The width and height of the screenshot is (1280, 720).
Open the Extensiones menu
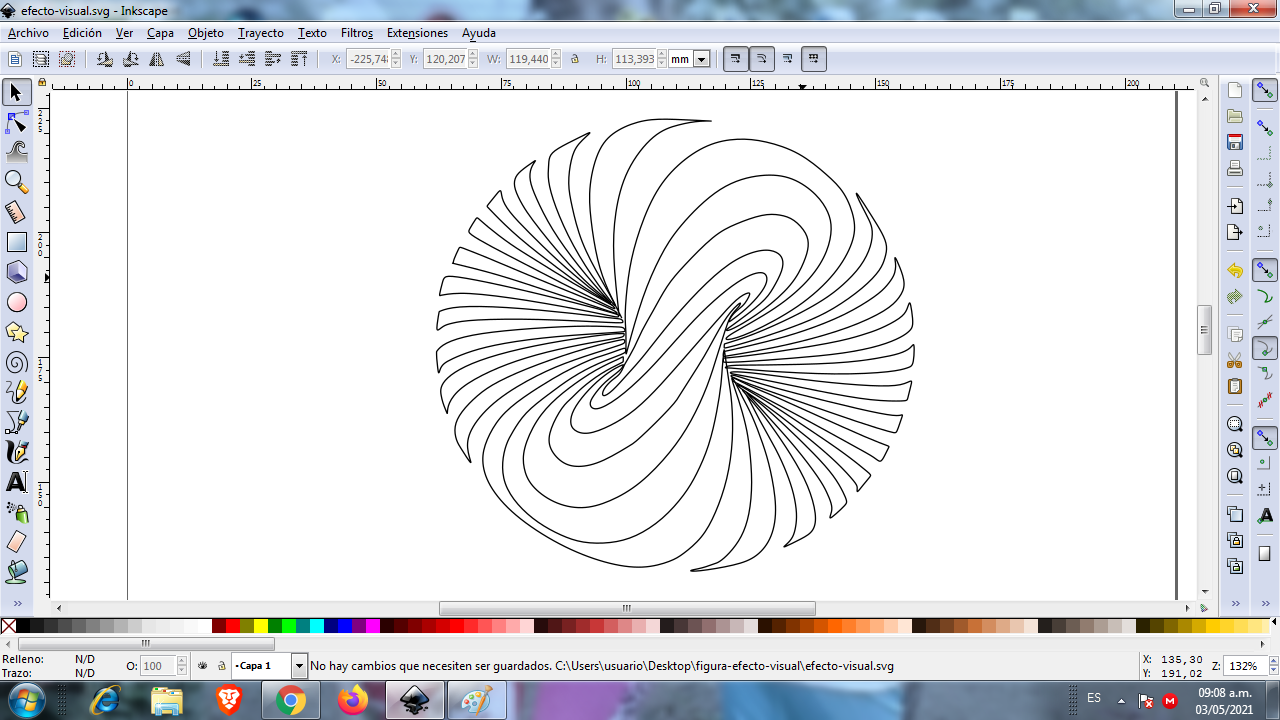pyautogui.click(x=417, y=33)
